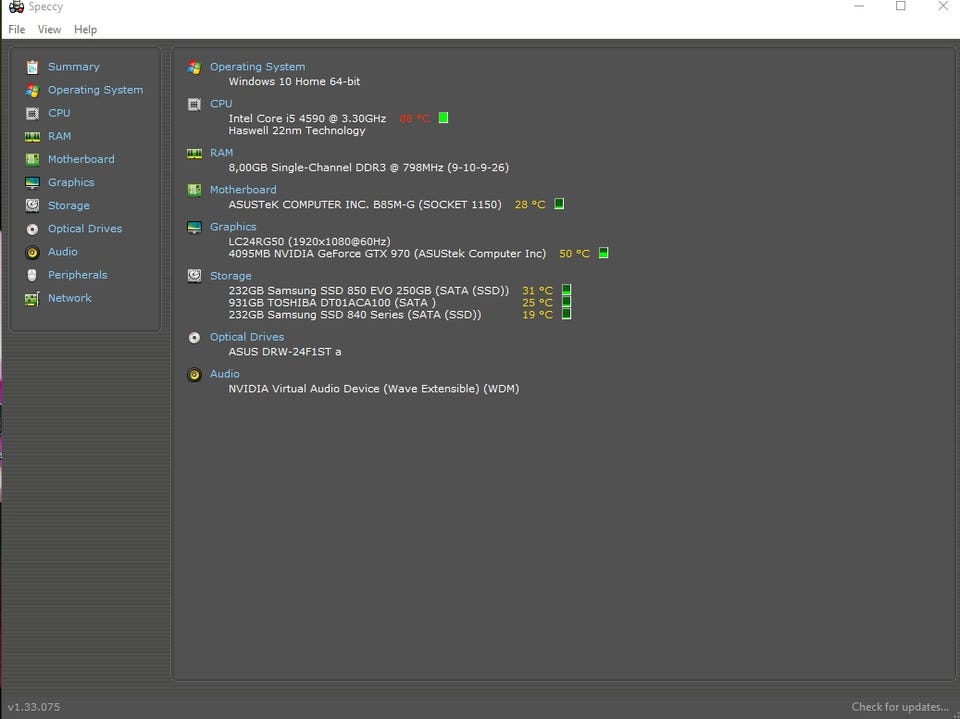Click the Motherboard icon in summary panel

(194, 190)
